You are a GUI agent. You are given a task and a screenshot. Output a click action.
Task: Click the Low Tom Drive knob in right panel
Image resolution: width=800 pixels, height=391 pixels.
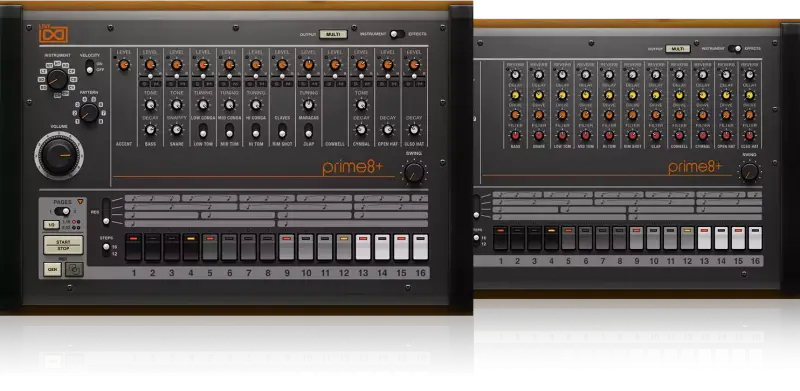562,115
